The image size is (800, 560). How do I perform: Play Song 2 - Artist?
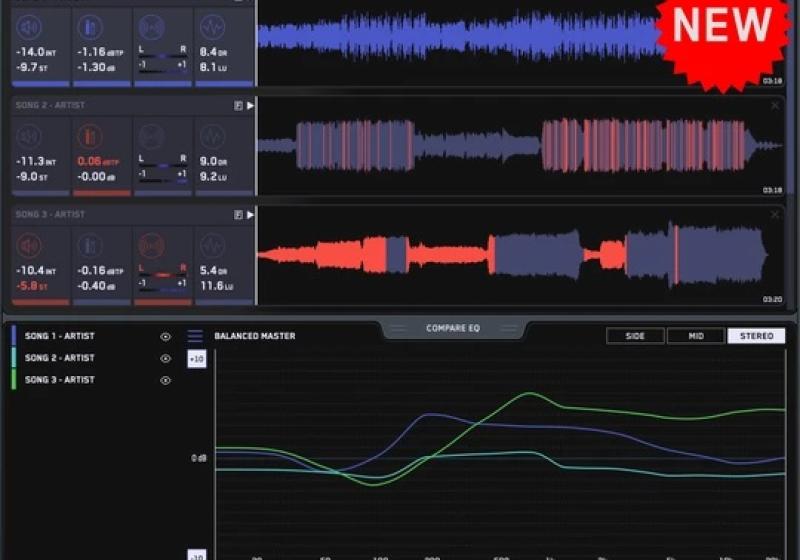tap(250, 106)
